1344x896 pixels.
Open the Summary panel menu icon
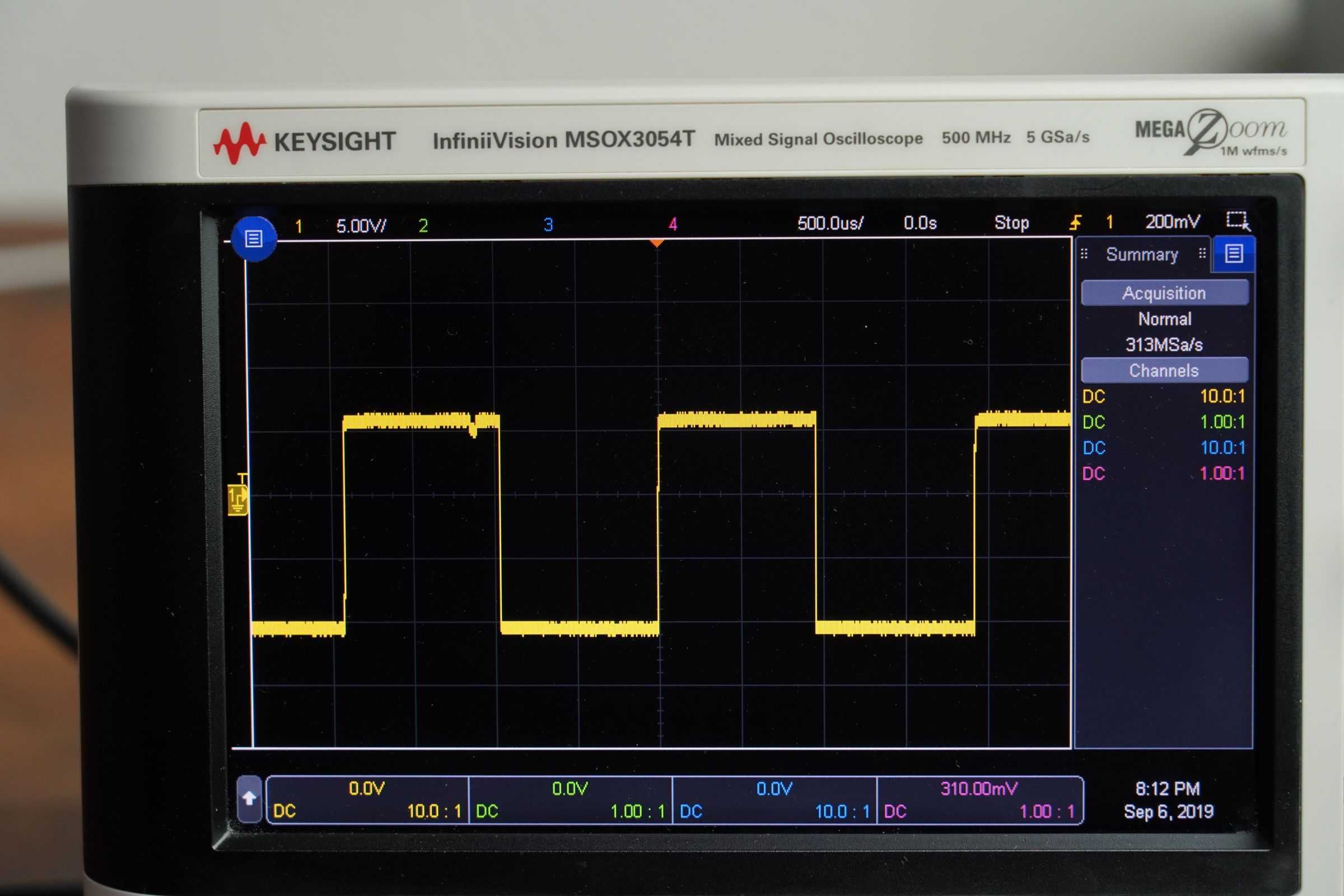click(x=1234, y=254)
